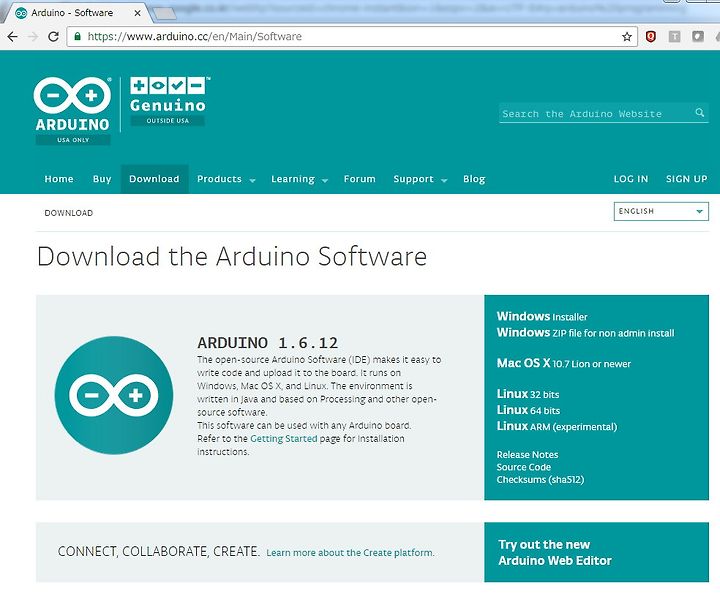The width and height of the screenshot is (720, 594).
Task: Open the Checksums (sha512) link
Action: 540,479
